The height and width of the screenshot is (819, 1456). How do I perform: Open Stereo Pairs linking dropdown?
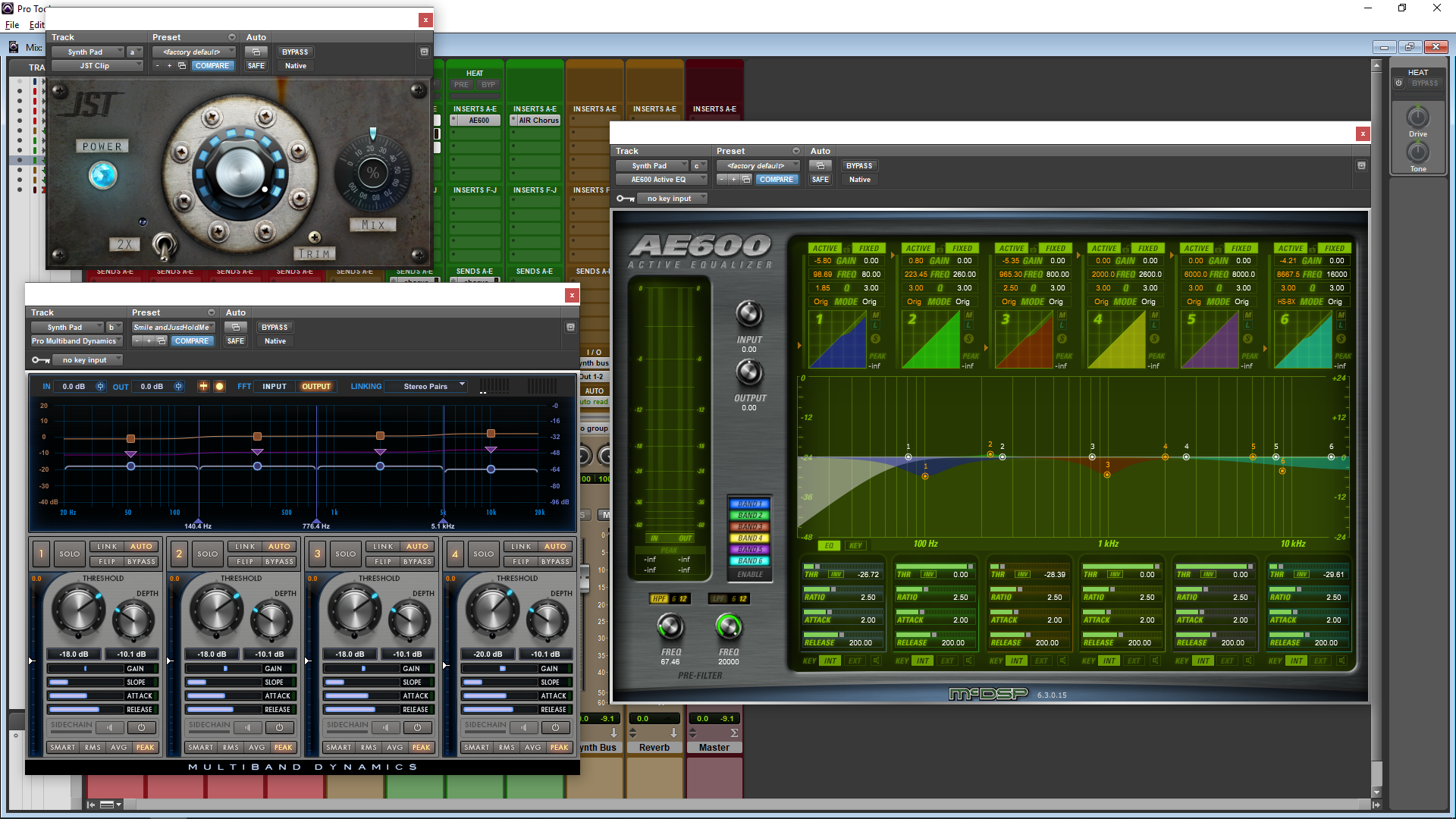[x=427, y=387]
